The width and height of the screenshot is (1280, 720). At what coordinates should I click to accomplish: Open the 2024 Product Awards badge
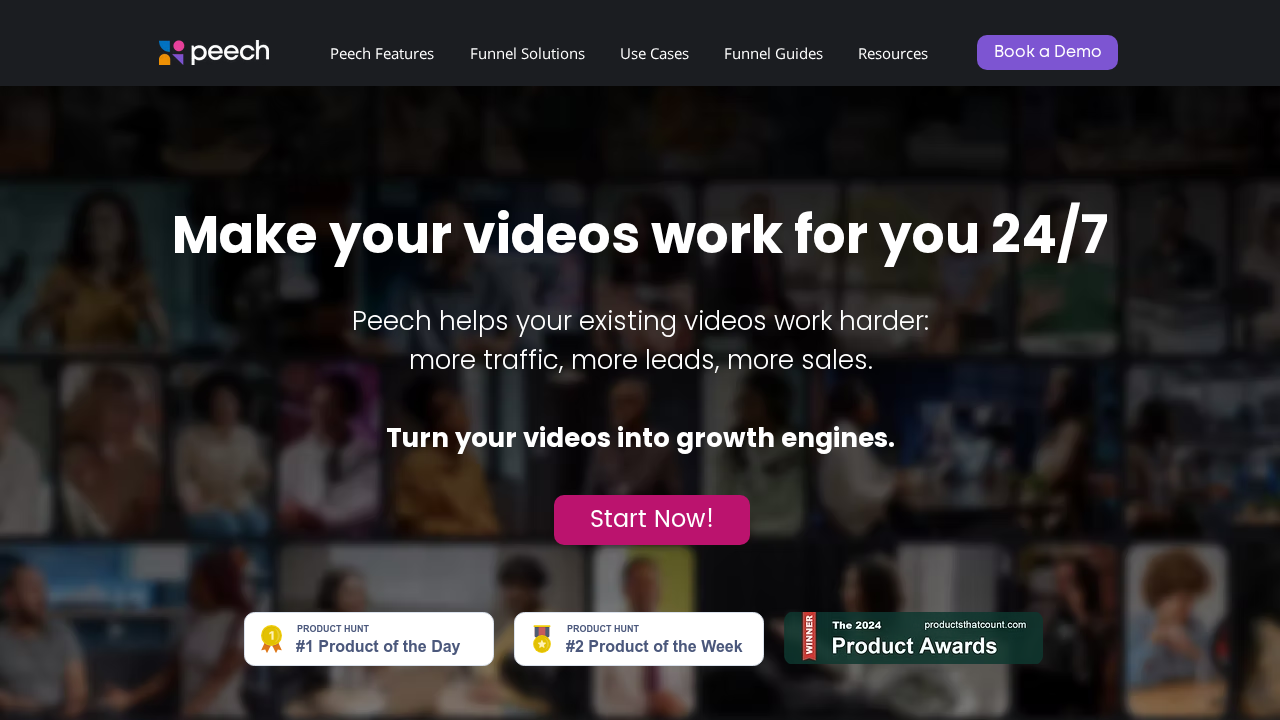913,638
